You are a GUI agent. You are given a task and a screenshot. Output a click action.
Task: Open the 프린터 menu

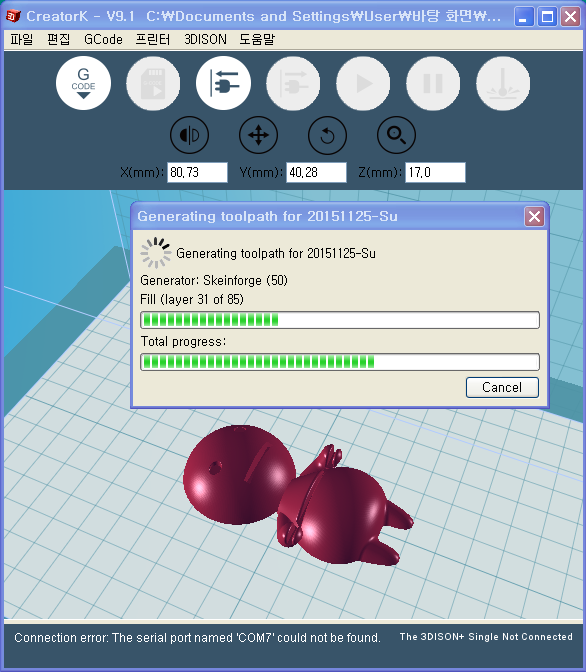click(x=153, y=39)
